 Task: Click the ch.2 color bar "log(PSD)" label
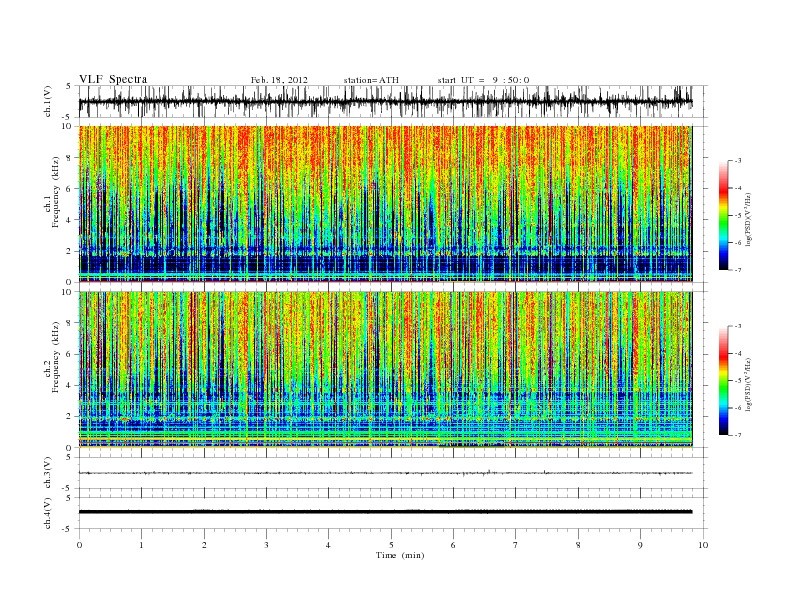click(x=749, y=384)
